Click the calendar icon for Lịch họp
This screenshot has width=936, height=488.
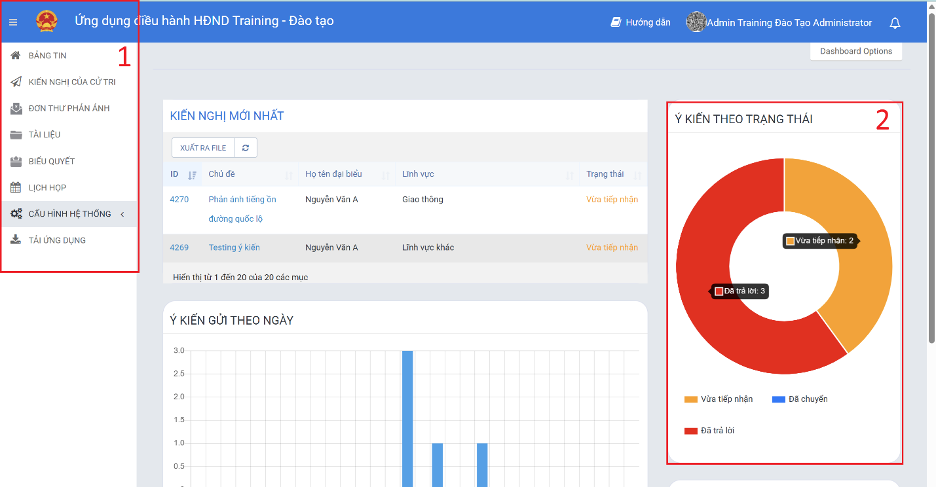tap(15, 187)
